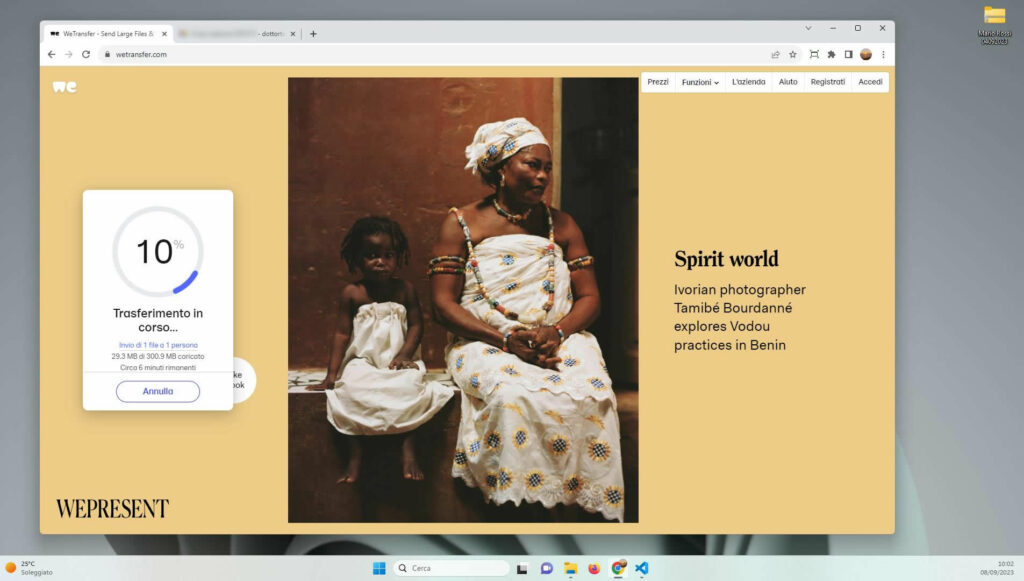Click the Chrome icon on the taskbar
1024x581 pixels.
pos(618,569)
